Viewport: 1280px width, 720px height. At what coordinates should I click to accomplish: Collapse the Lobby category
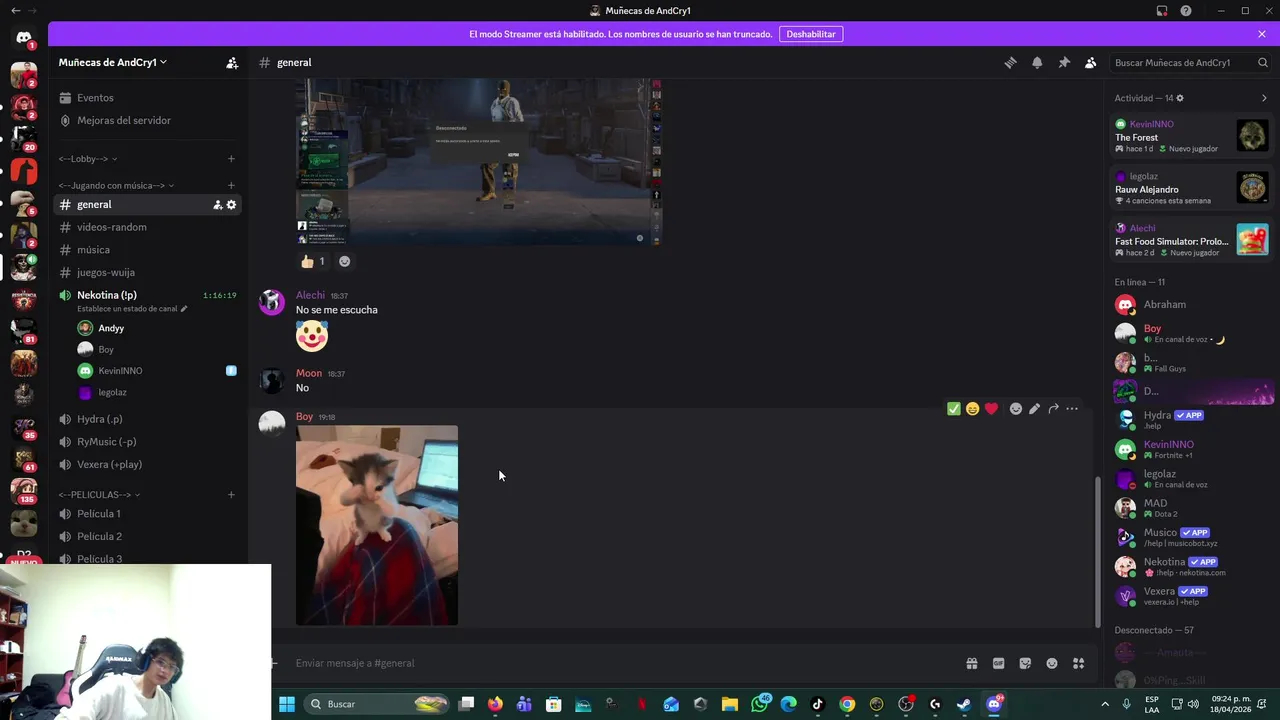87,159
